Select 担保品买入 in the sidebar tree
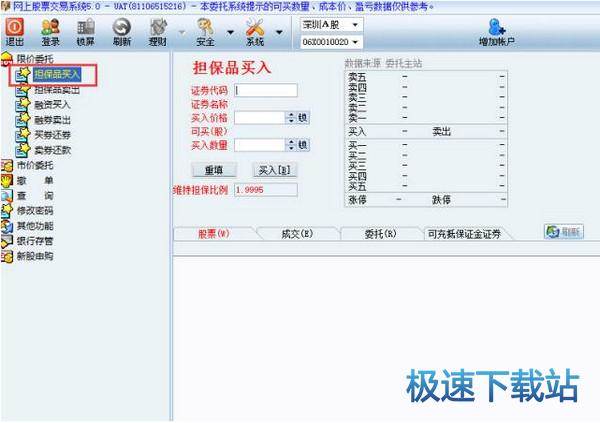 tap(57, 73)
